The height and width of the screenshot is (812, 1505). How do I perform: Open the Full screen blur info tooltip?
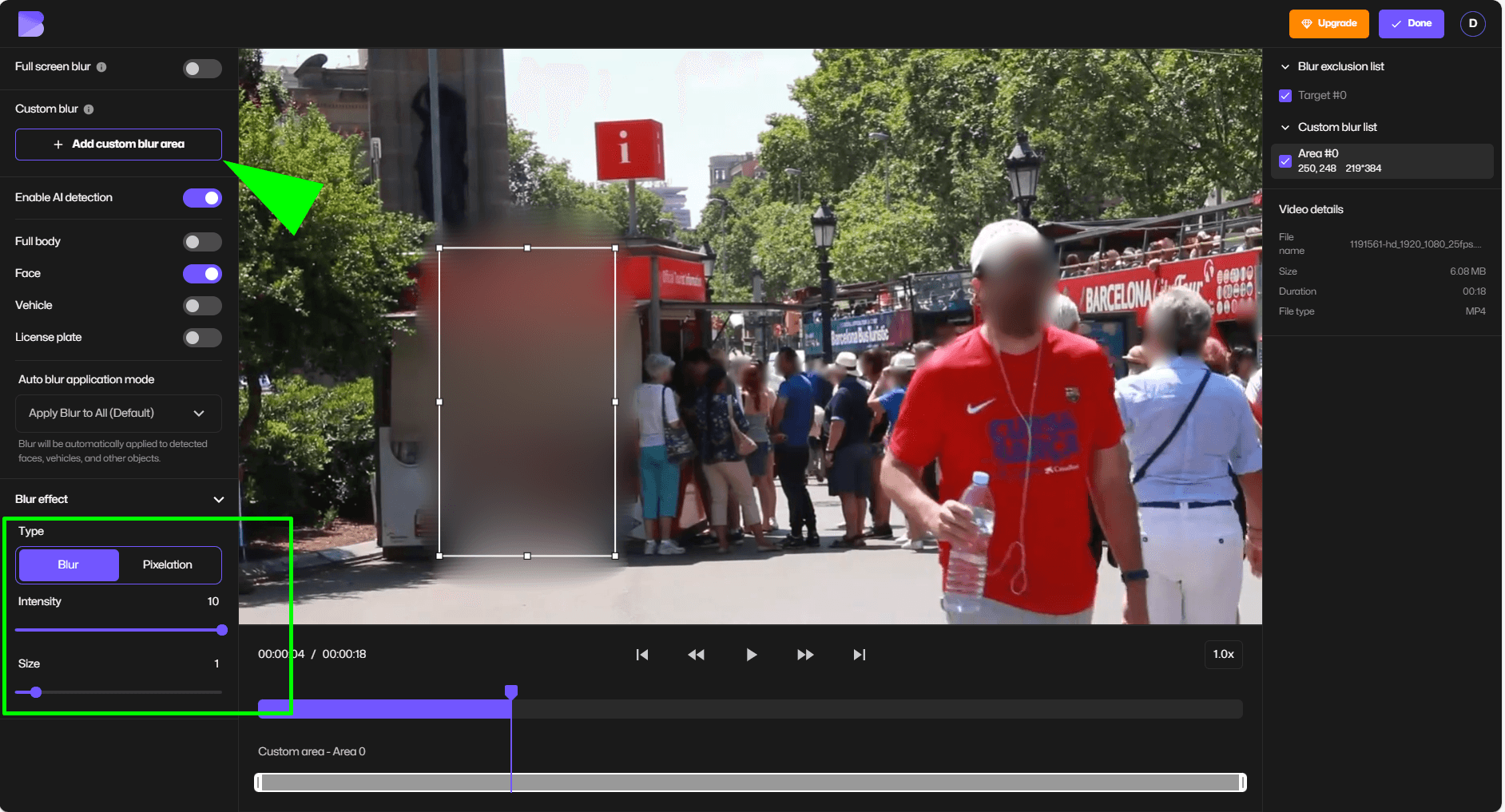coord(101,67)
